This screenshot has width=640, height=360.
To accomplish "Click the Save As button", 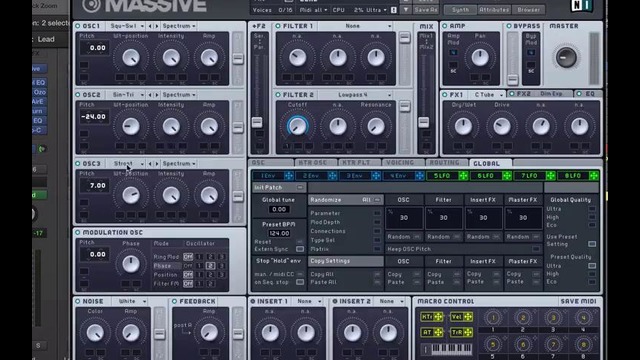I will pyautogui.click(x=426, y=10).
